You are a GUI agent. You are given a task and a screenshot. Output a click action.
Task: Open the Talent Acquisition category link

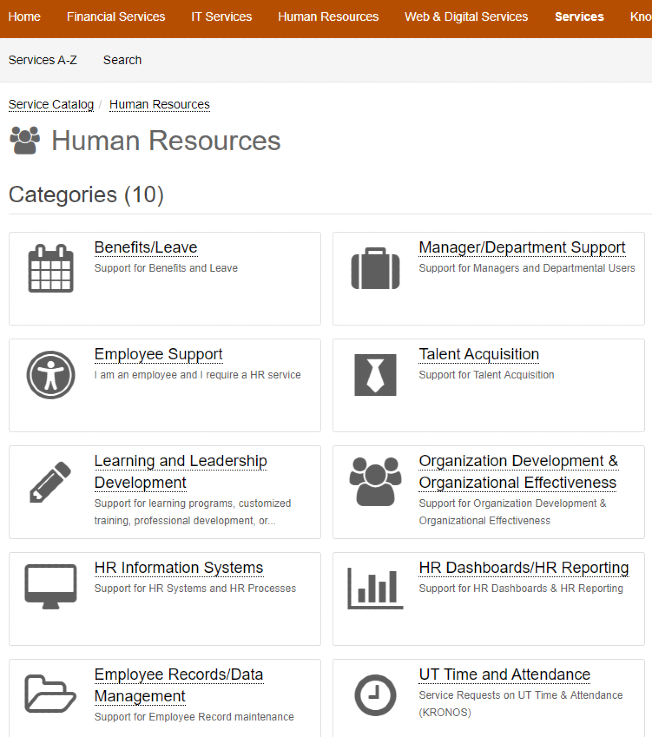click(479, 355)
